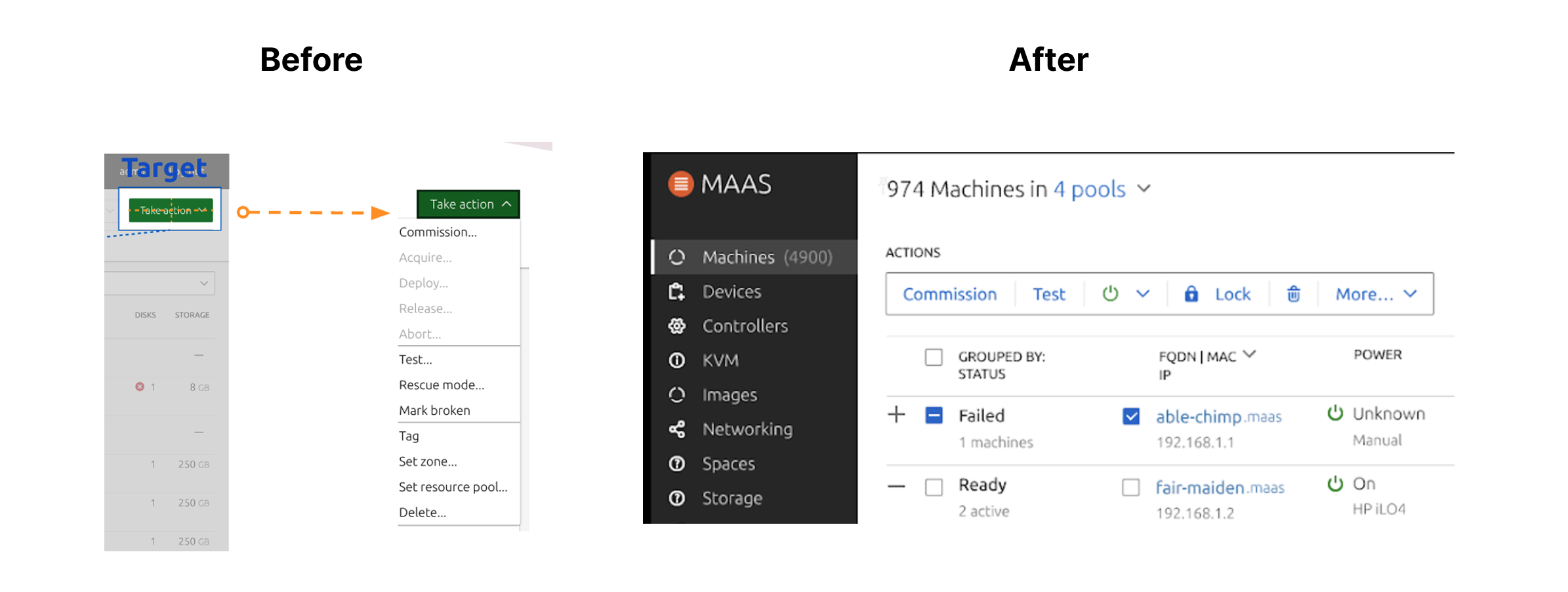Click the Controllers sidebar icon

point(676,326)
